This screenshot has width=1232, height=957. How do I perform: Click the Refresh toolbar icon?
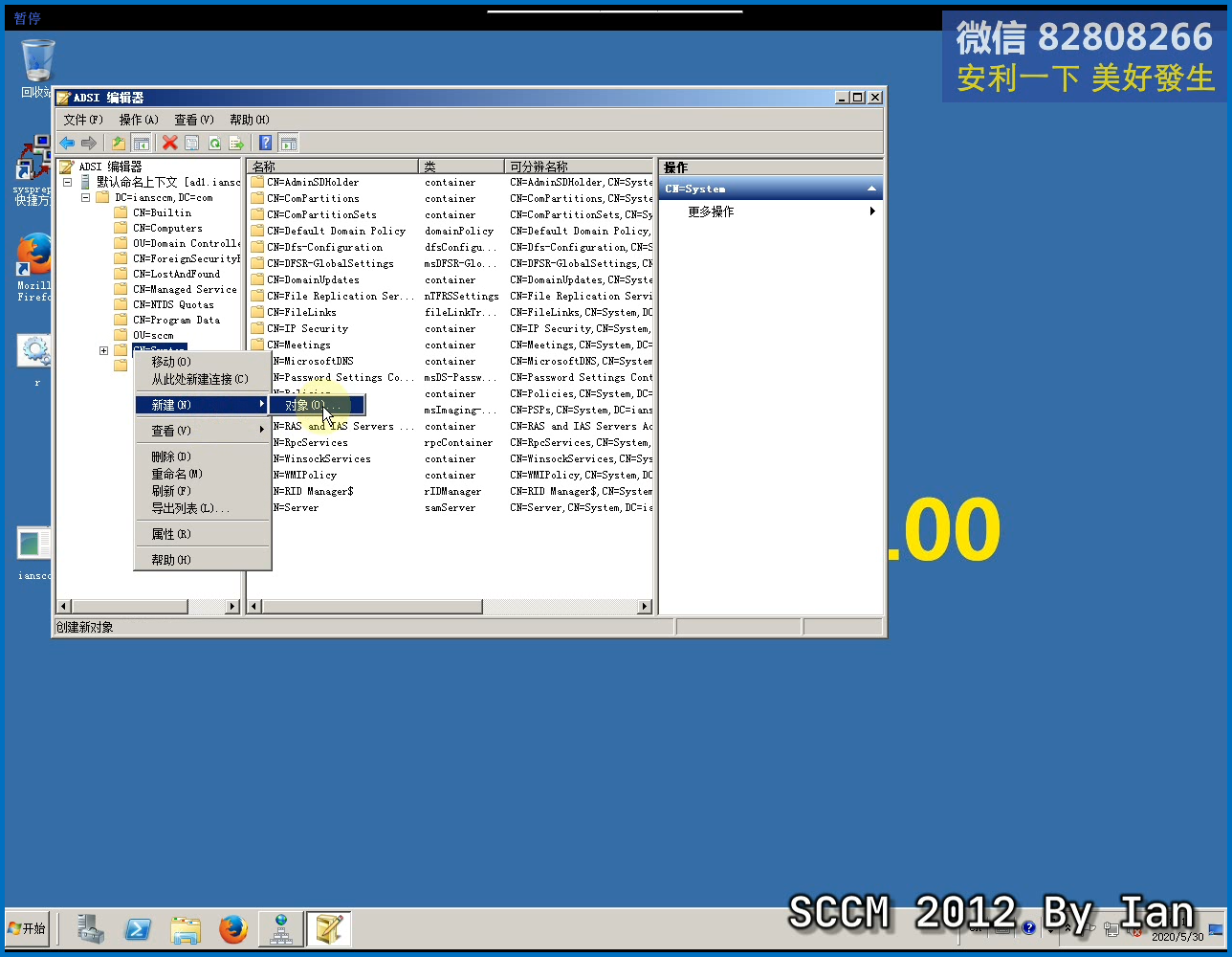pyautogui.click(x=214, y=144)
